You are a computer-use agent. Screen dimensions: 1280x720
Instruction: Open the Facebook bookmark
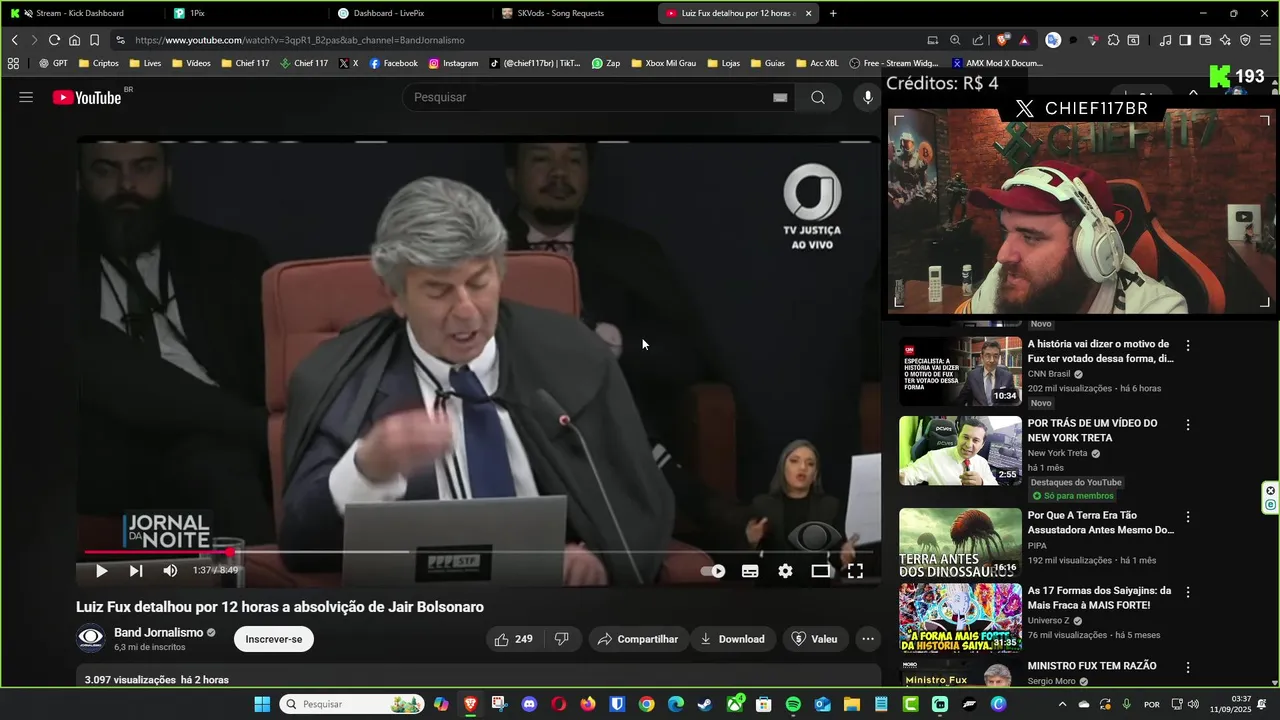tap(393, 63)
